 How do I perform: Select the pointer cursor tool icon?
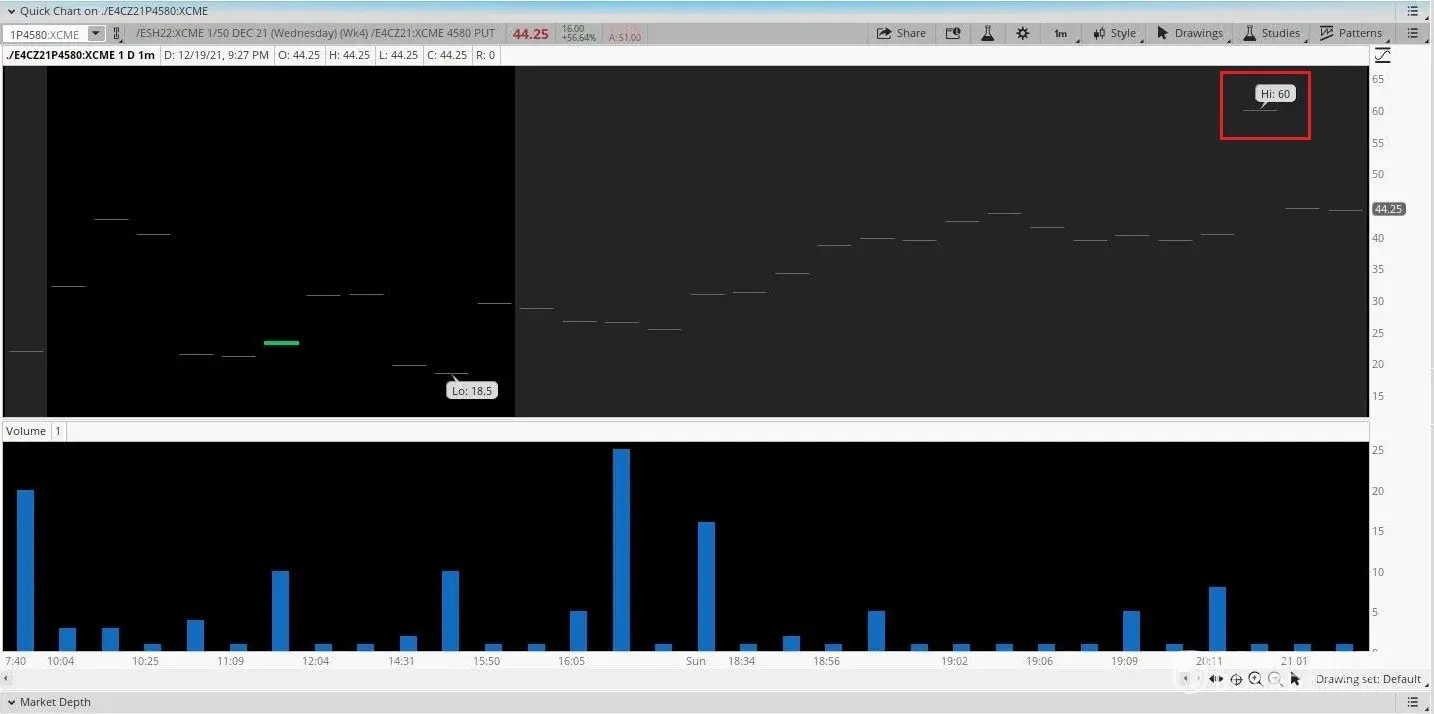coord(1296,679)
